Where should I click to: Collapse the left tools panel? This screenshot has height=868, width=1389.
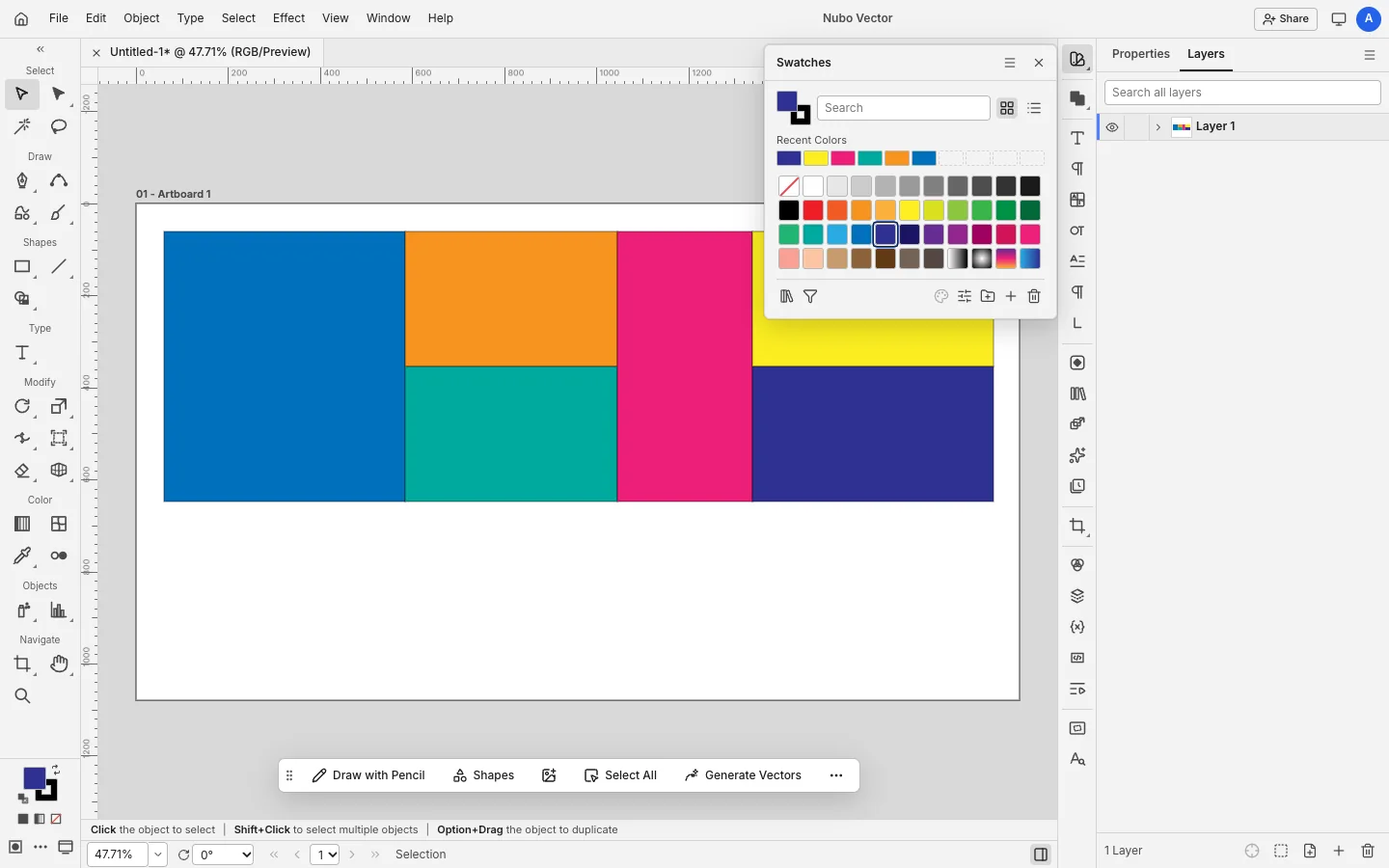(41, 49)
